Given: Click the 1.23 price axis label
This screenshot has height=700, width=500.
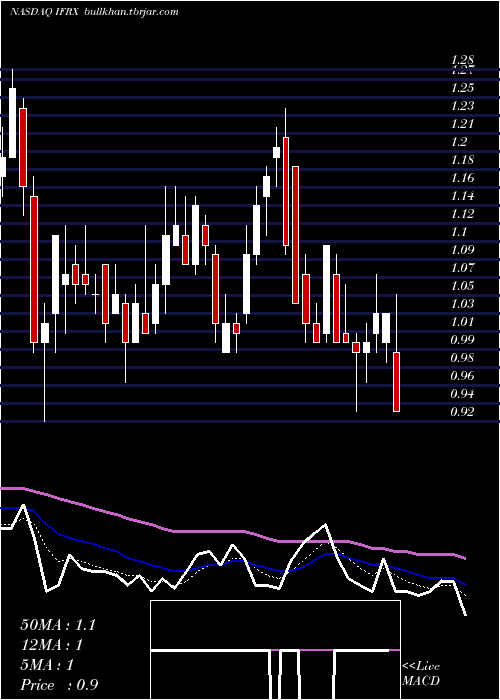Looking at the screenshot, I should point(462,106).
